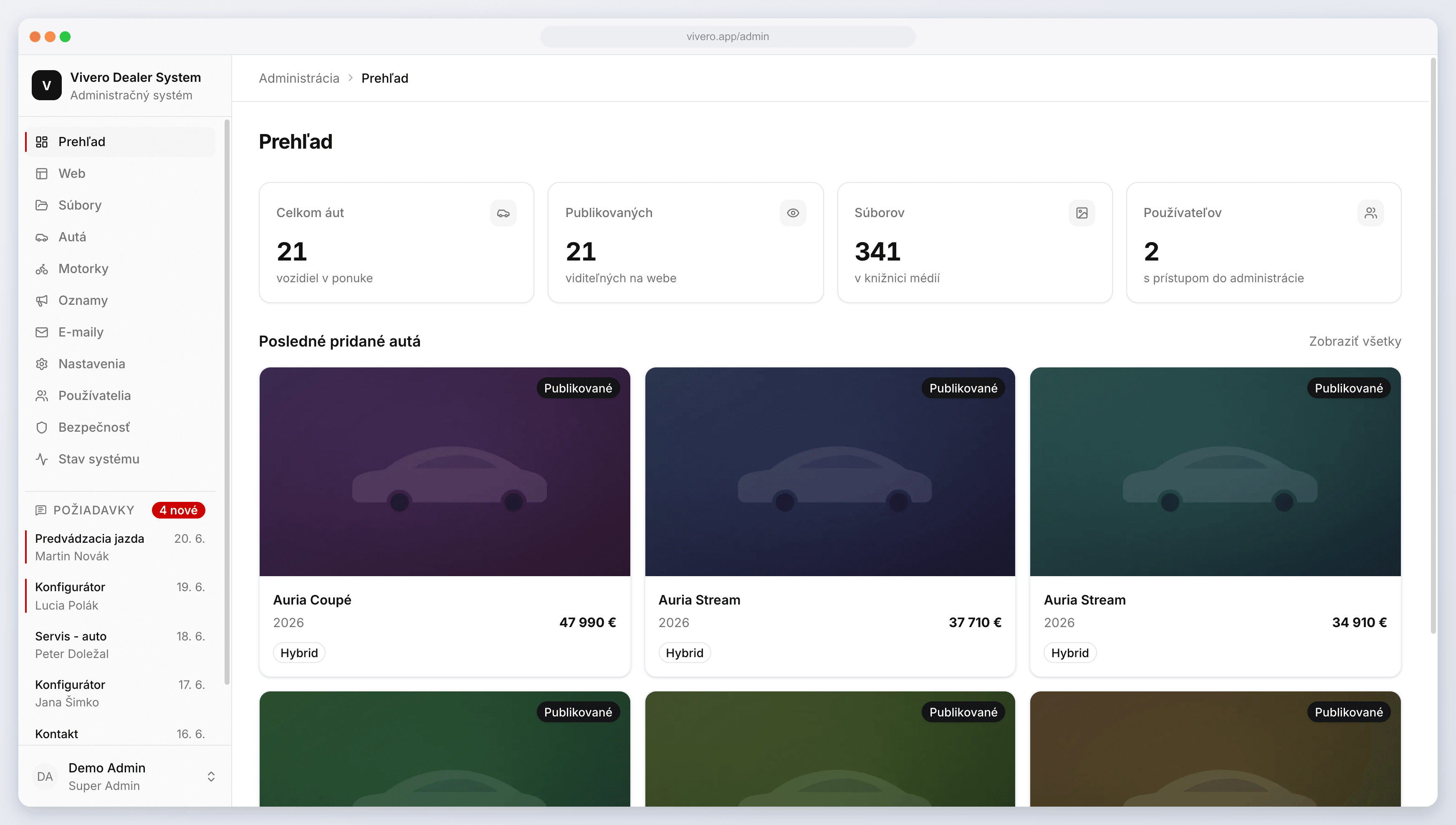Open the dark green car thumbnail in second row
Screen dimensions: 1456x825
pyautogui.click(x=445, y=749)
